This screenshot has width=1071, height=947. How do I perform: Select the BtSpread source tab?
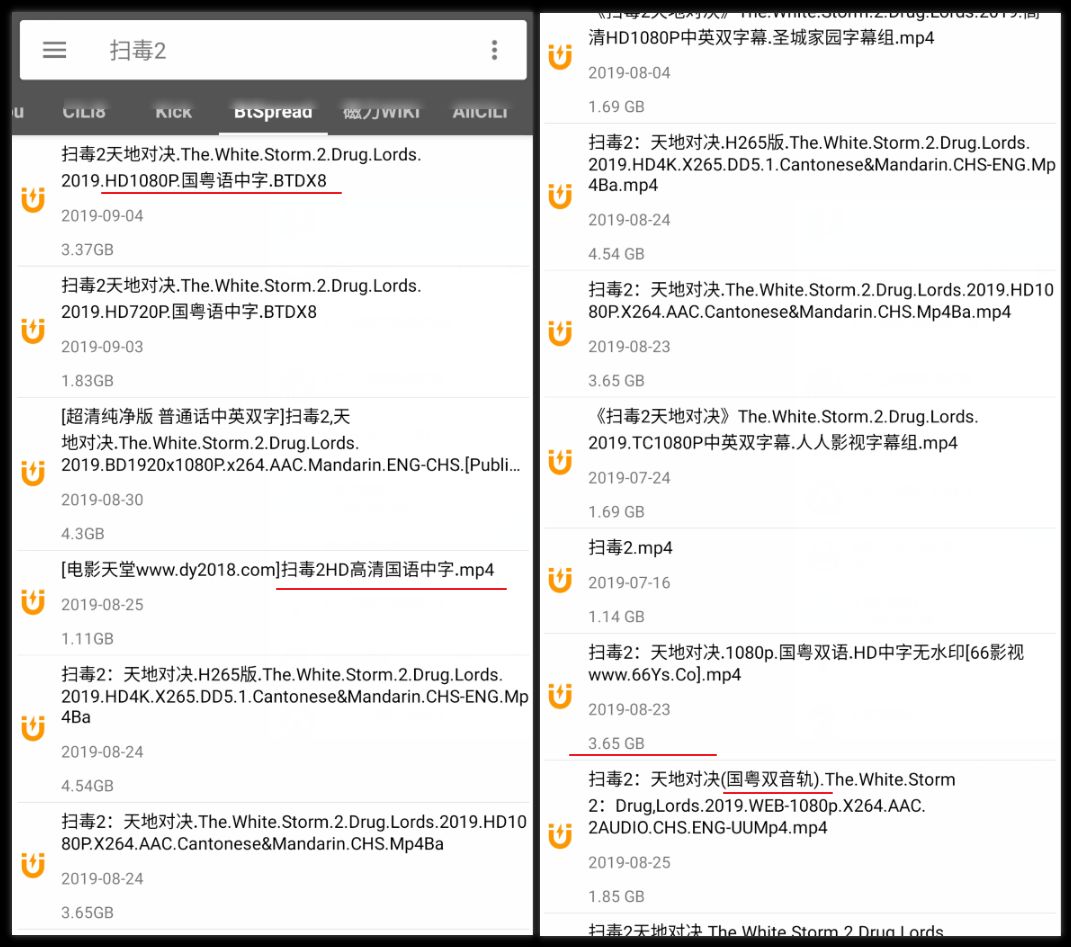[273, 112]
